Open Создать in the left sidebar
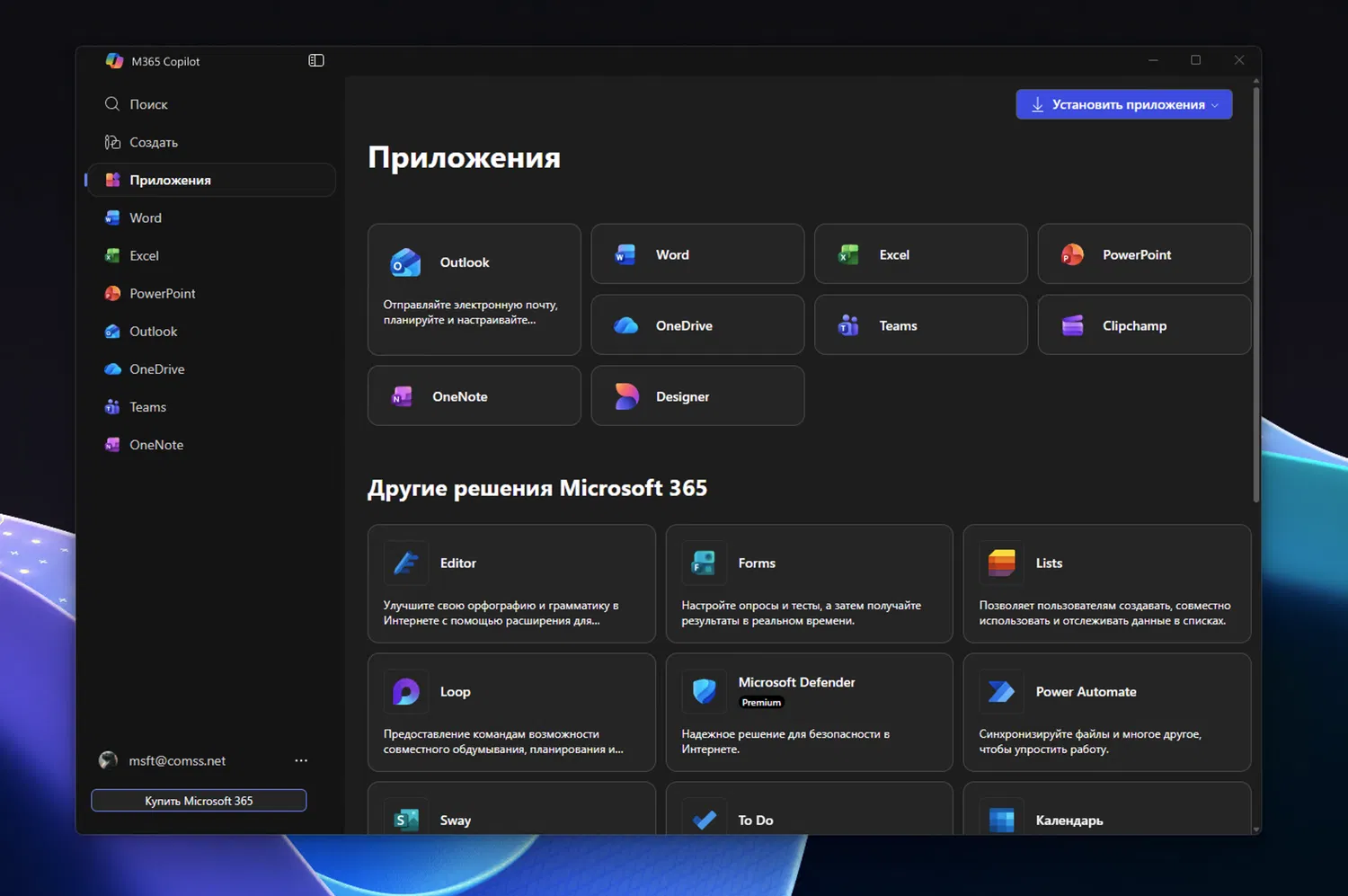Screen dimensions: 1348x896 (211, 142)
